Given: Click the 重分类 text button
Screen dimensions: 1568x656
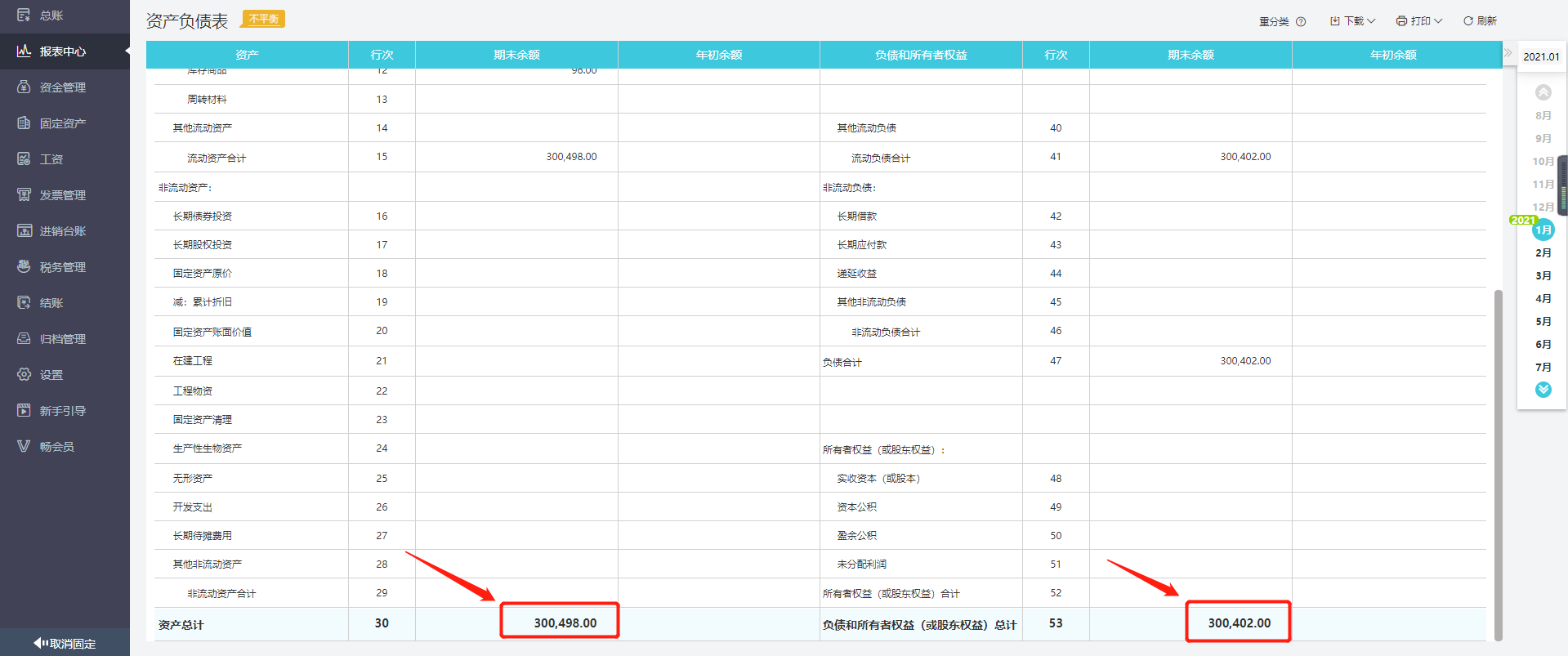Looking at the screenshot, I should coord(1273,22).
